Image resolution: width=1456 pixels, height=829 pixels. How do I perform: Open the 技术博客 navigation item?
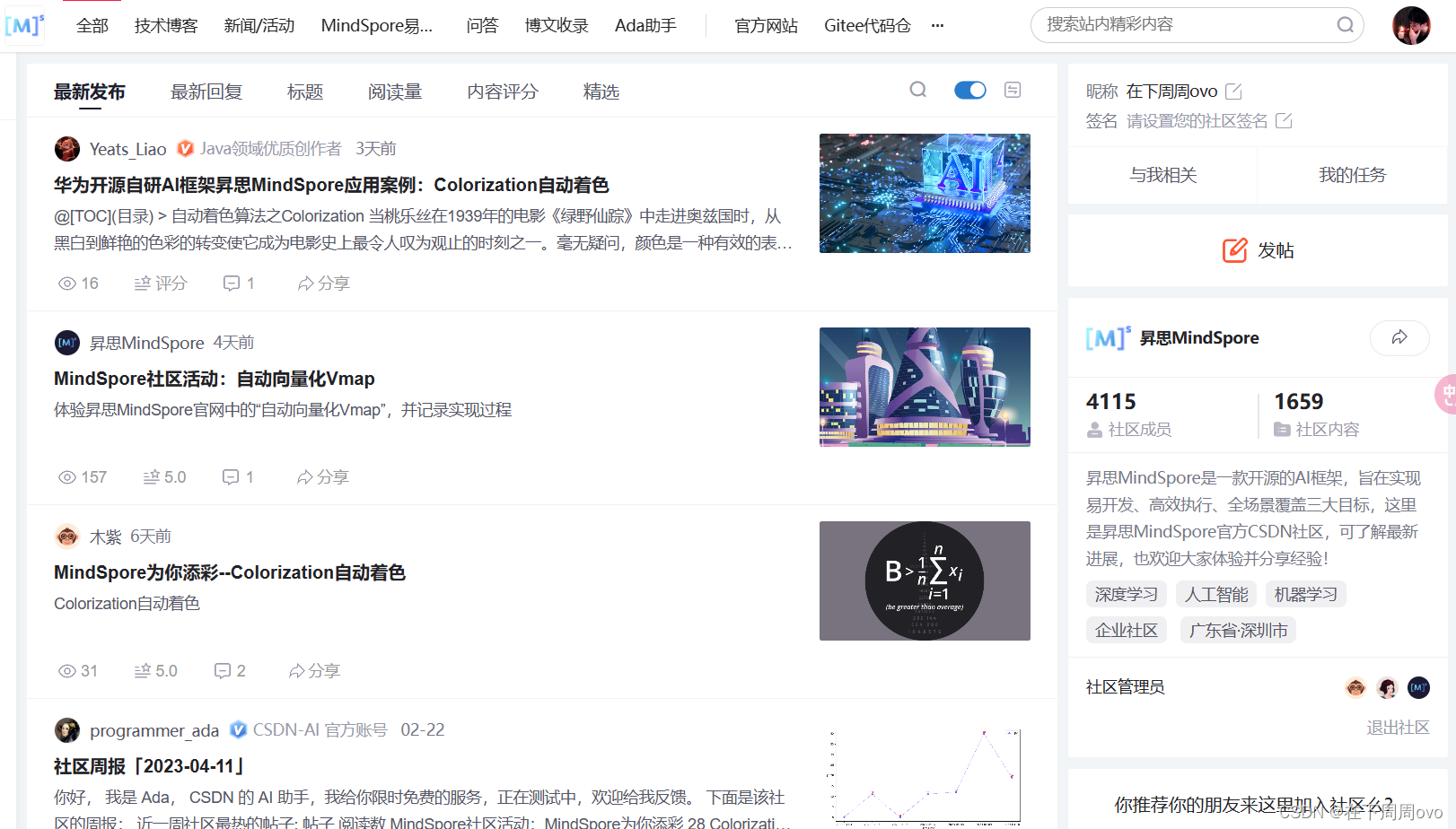click(166, 26)
